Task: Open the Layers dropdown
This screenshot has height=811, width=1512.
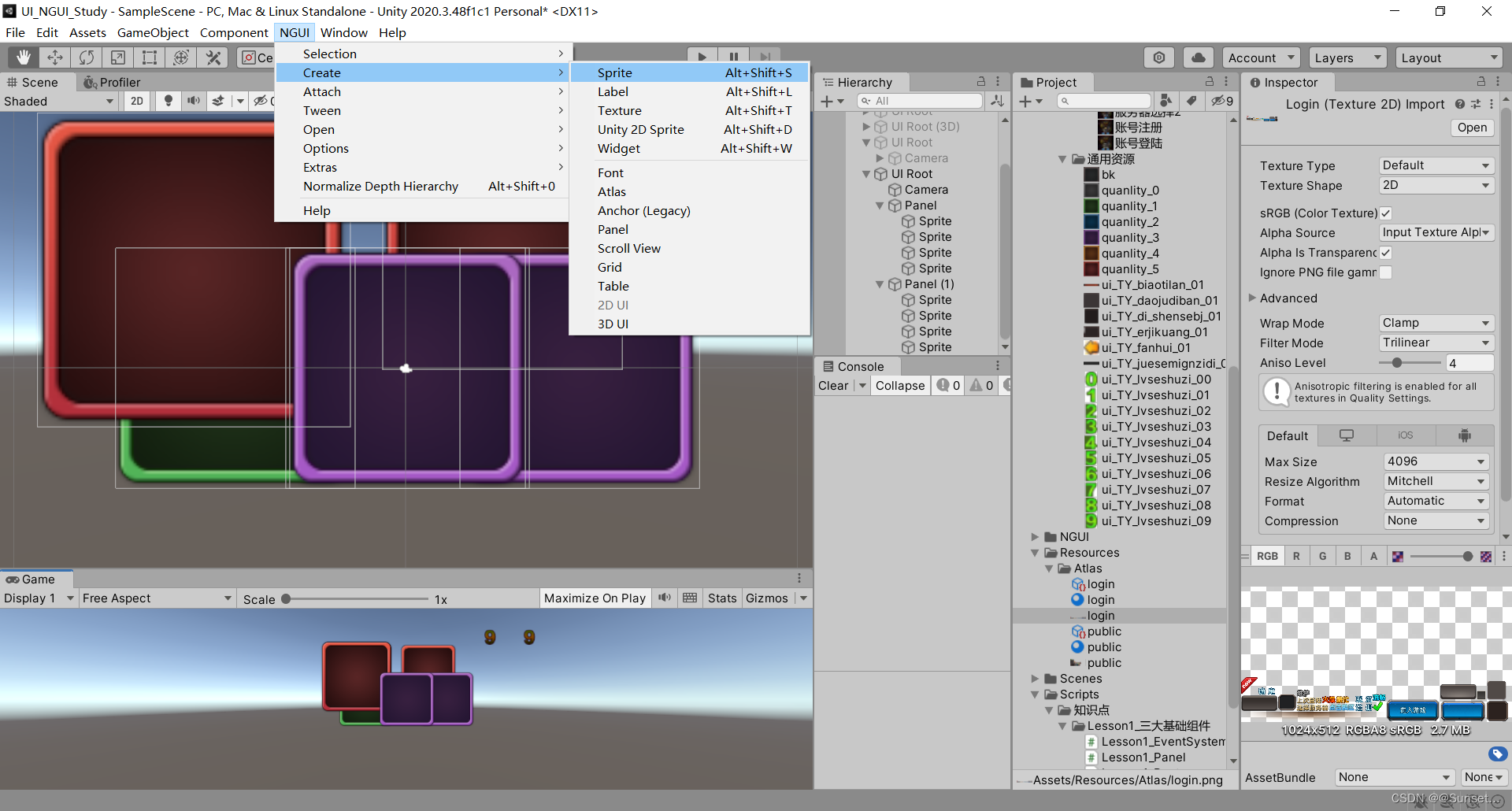Action: pyautogui.click(x=1347, y=57)
